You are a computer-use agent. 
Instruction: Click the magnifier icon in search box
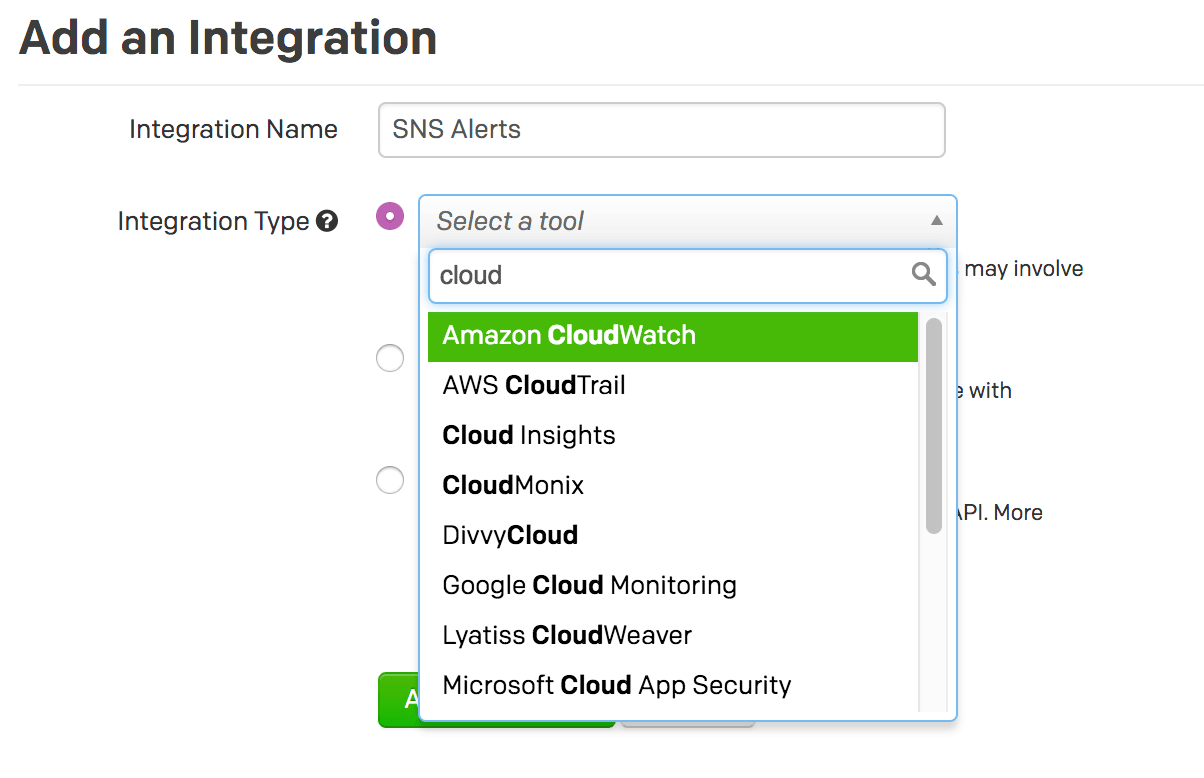(x=924, y=275)
